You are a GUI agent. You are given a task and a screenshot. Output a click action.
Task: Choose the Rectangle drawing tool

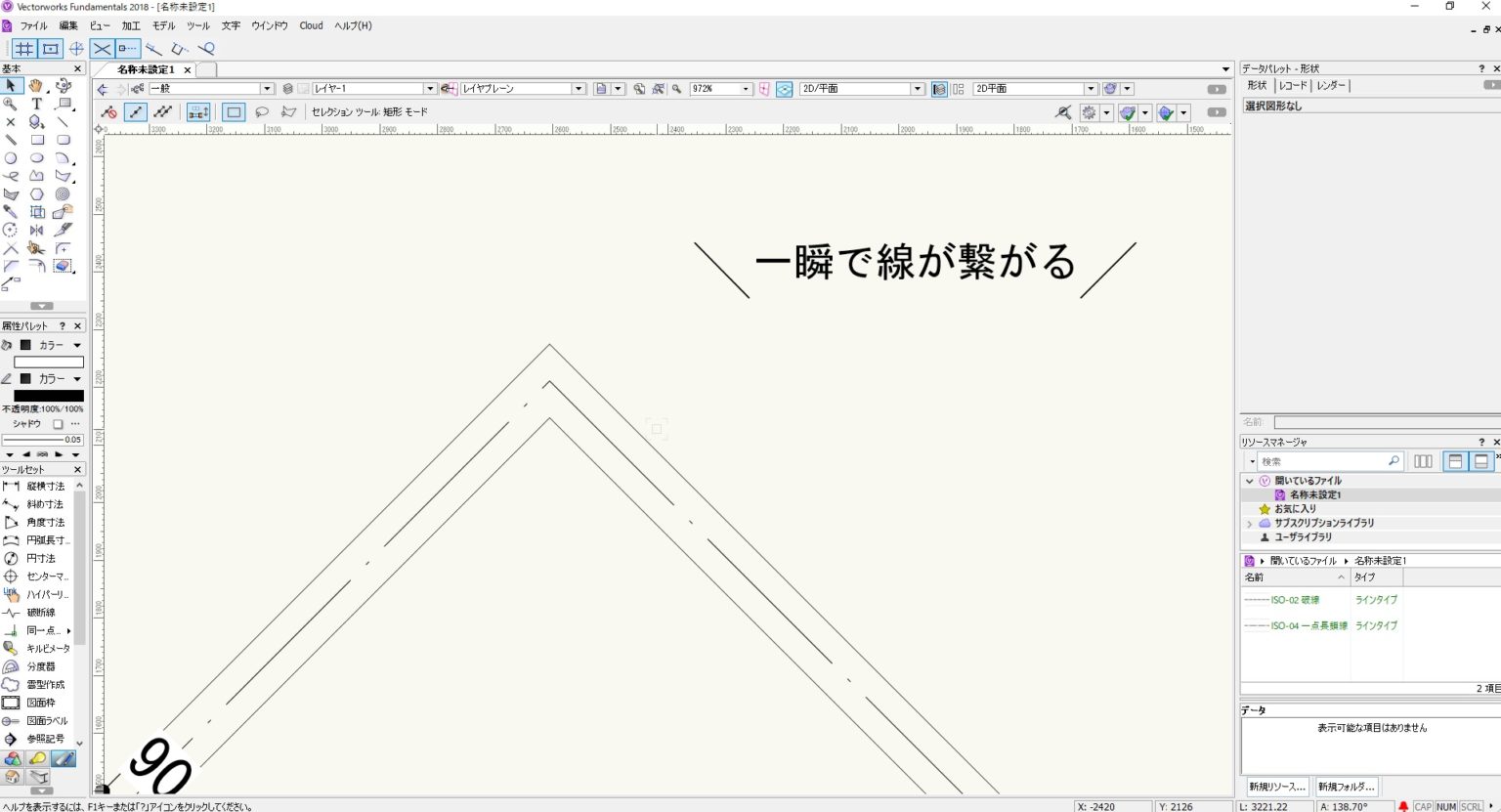pos(36,140)
